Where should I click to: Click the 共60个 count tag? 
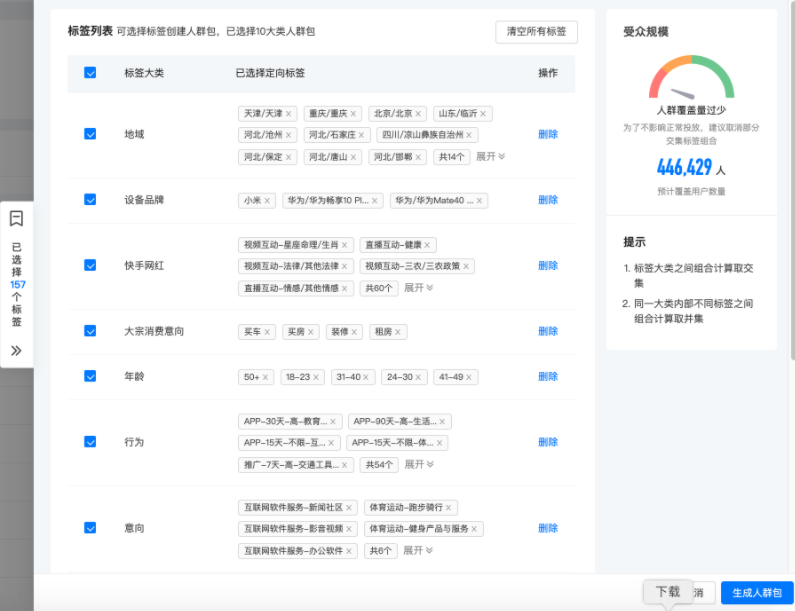pos(379,289)
